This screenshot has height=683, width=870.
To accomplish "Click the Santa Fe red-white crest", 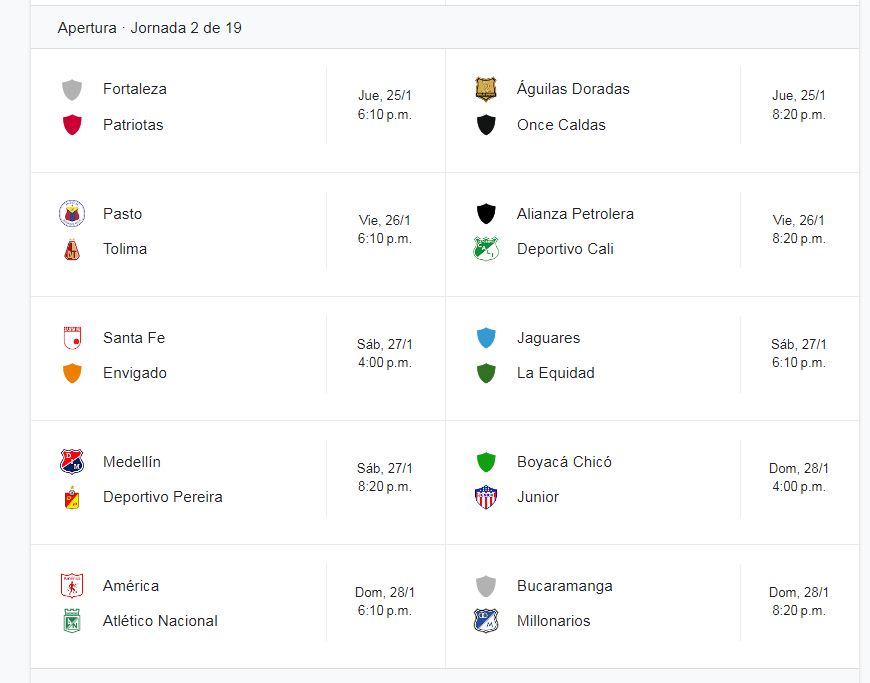I will click(x=72, y=338).
